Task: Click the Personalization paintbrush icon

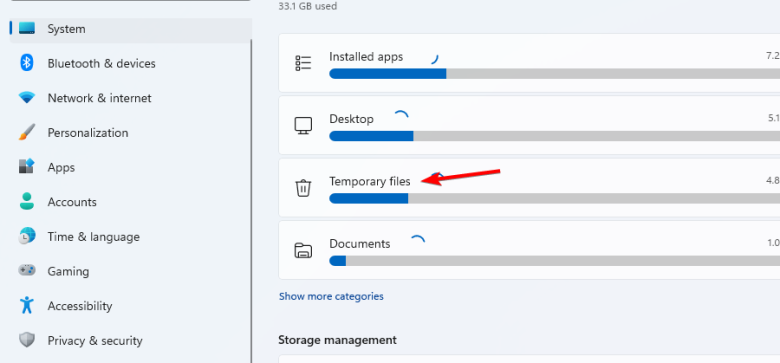Action: [27, 132]
